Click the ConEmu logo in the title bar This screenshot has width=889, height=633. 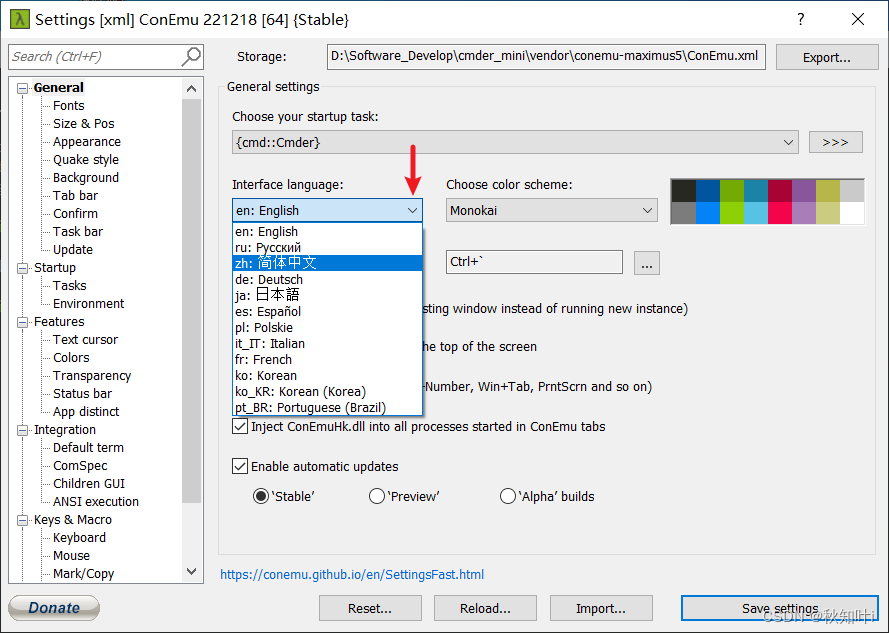tap(20, 19)
